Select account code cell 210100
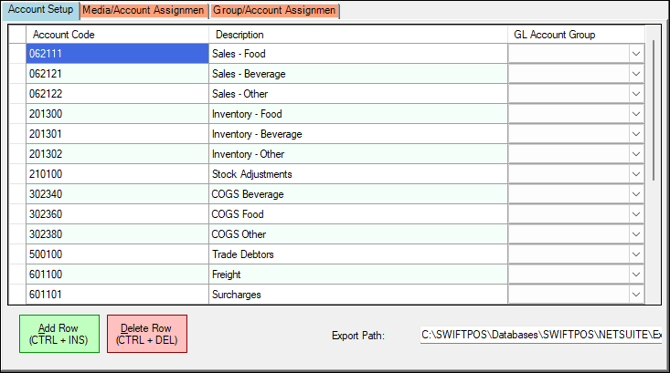Image resolution: width=670 pixels, height=373 pixels. point(118,174)
